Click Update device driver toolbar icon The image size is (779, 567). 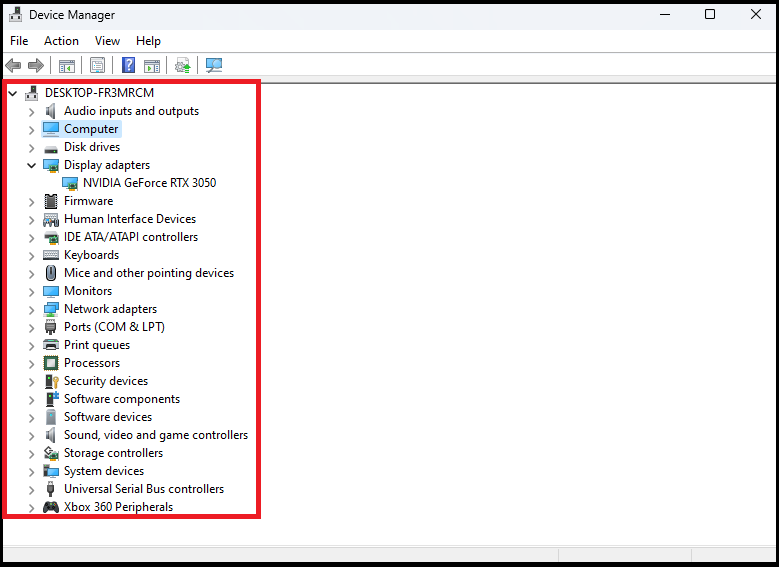(x=182, y=65)
